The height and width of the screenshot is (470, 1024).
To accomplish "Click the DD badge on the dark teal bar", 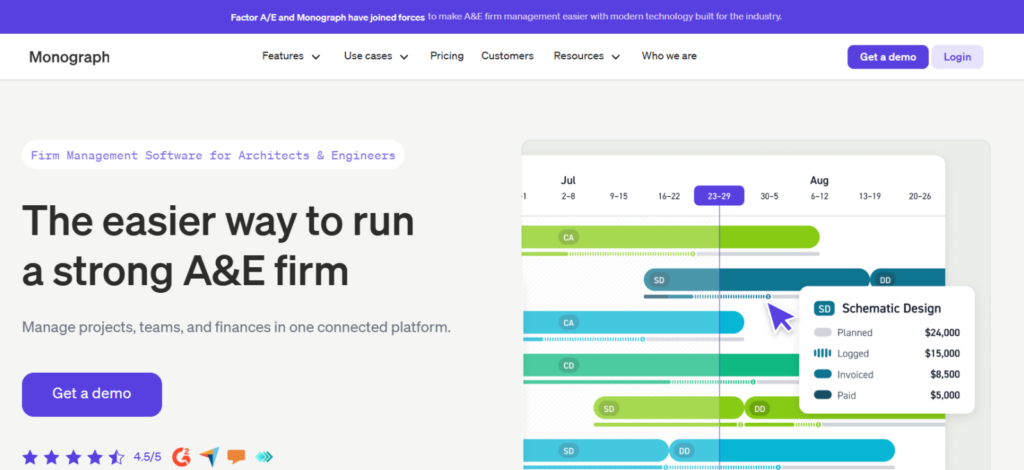I will (885, 280).
